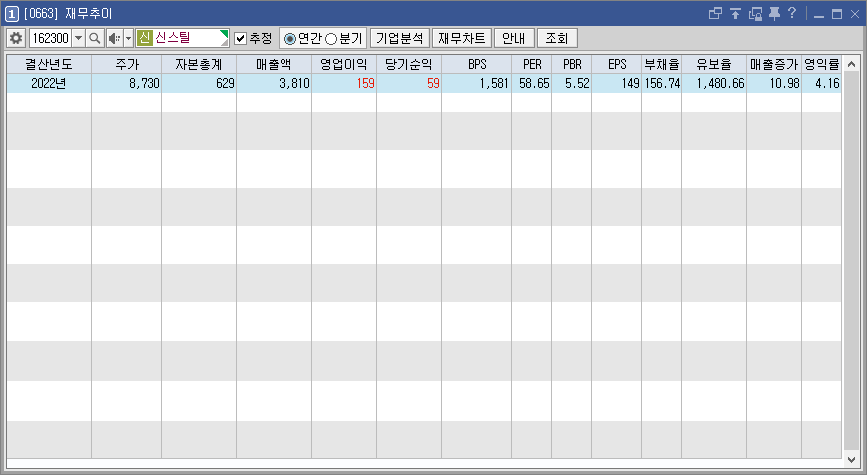Open 재무차트 button

click(x=462, y=38)
